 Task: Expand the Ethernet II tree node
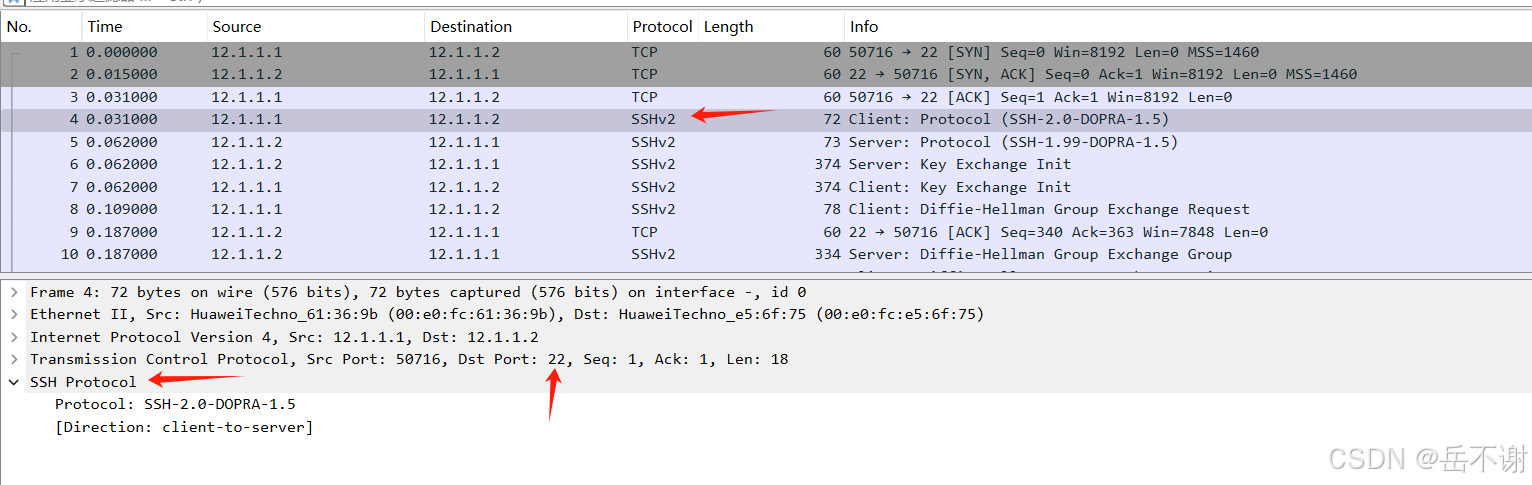(x=14, y=314)
